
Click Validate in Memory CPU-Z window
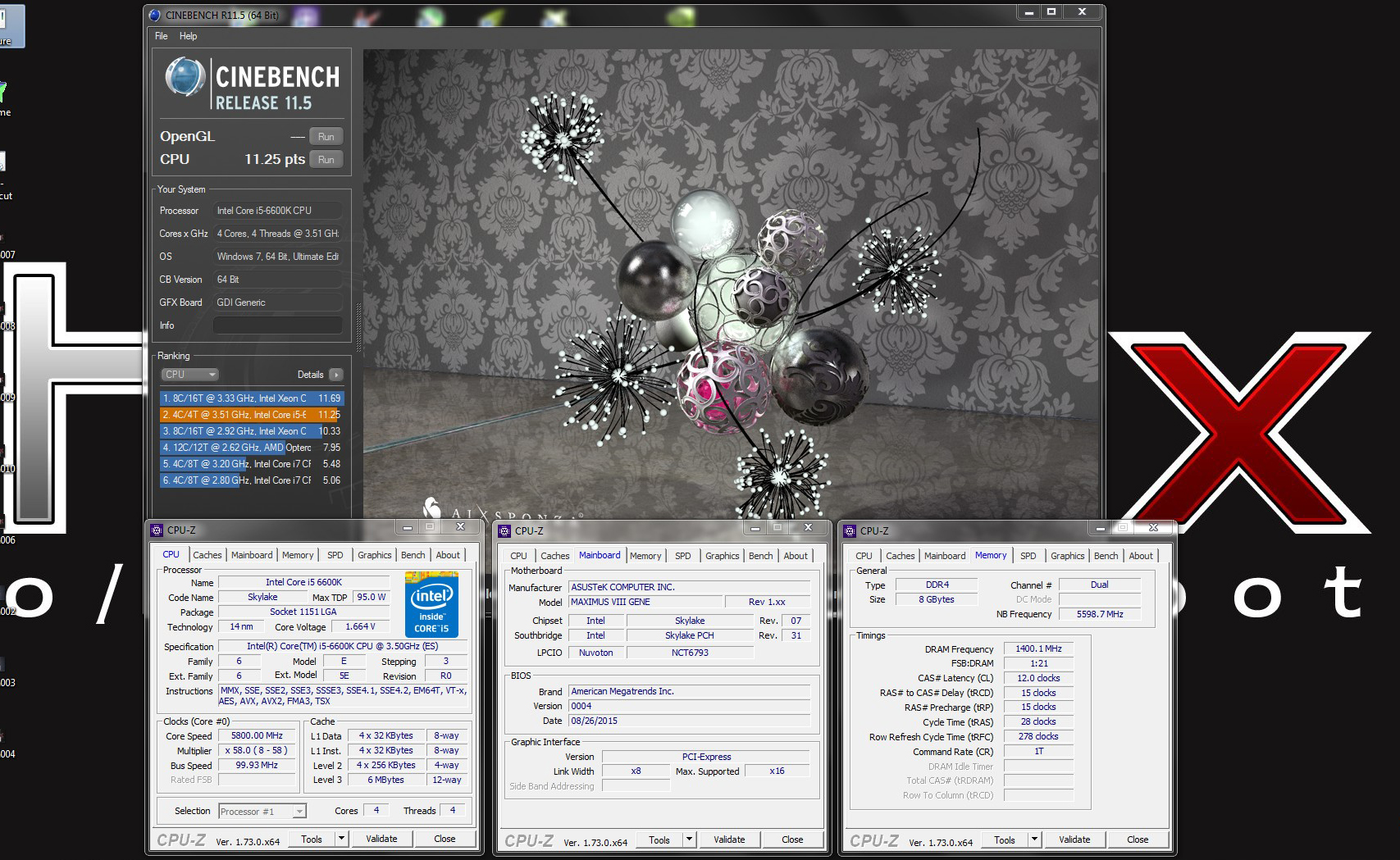(1074, 840)
